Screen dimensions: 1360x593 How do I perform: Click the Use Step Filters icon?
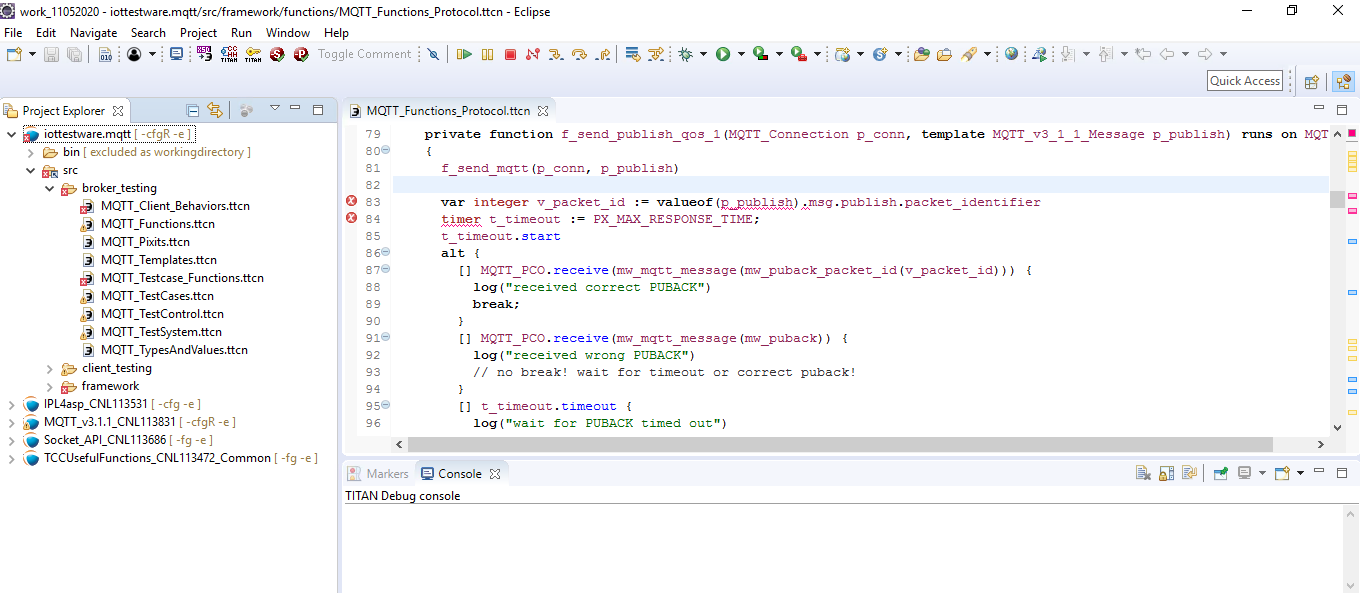point(655,54)
